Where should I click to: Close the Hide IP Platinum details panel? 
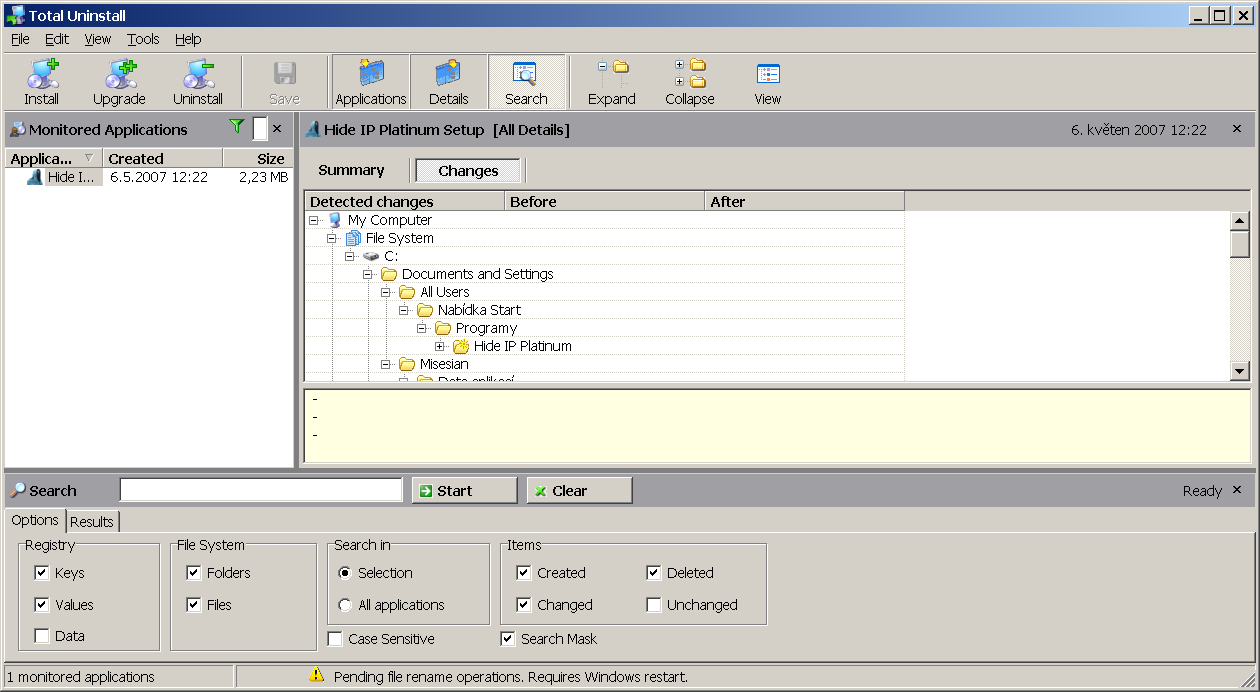[x=1237, y=129]
